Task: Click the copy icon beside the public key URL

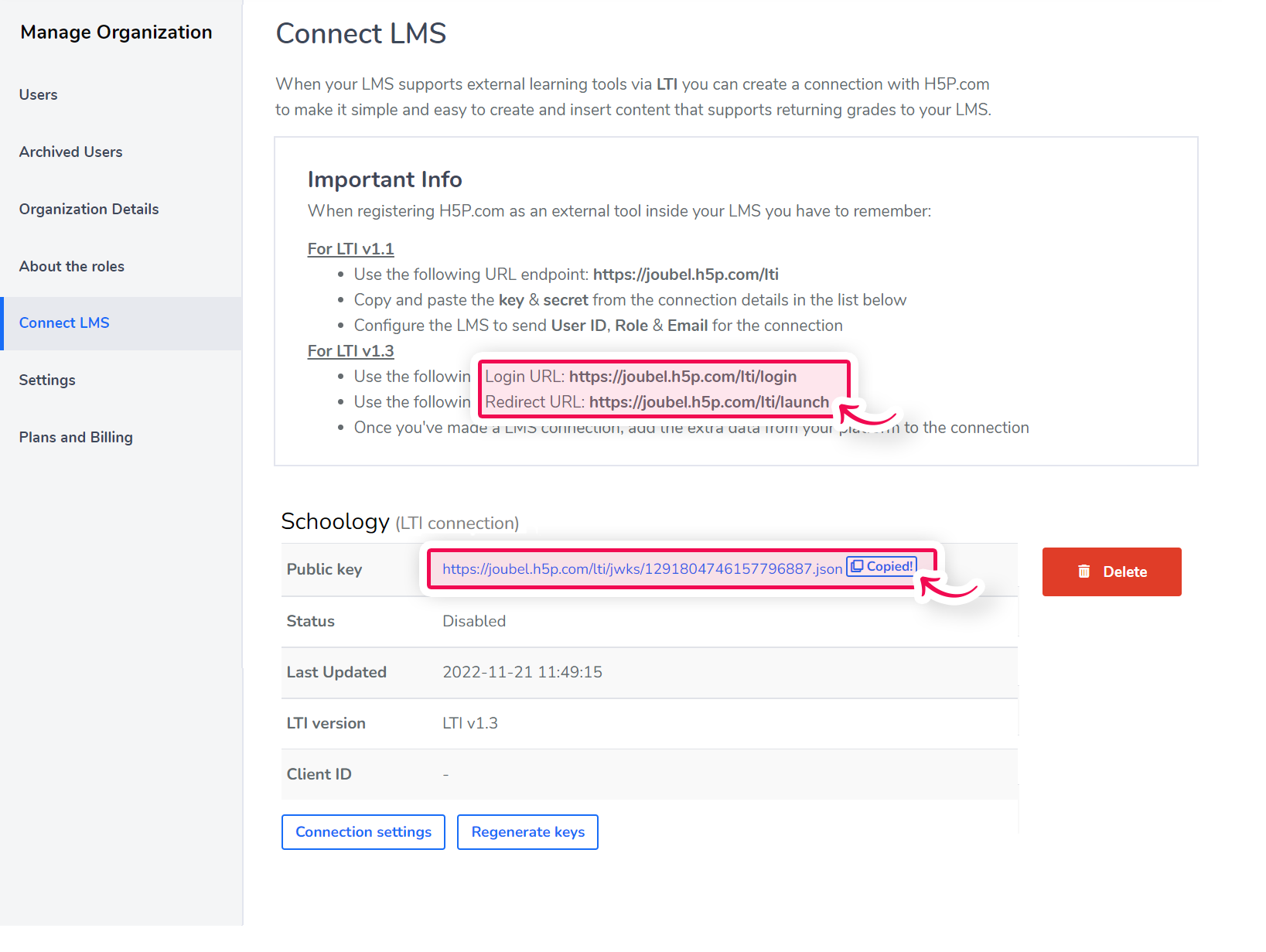Action: coord(856,566)
